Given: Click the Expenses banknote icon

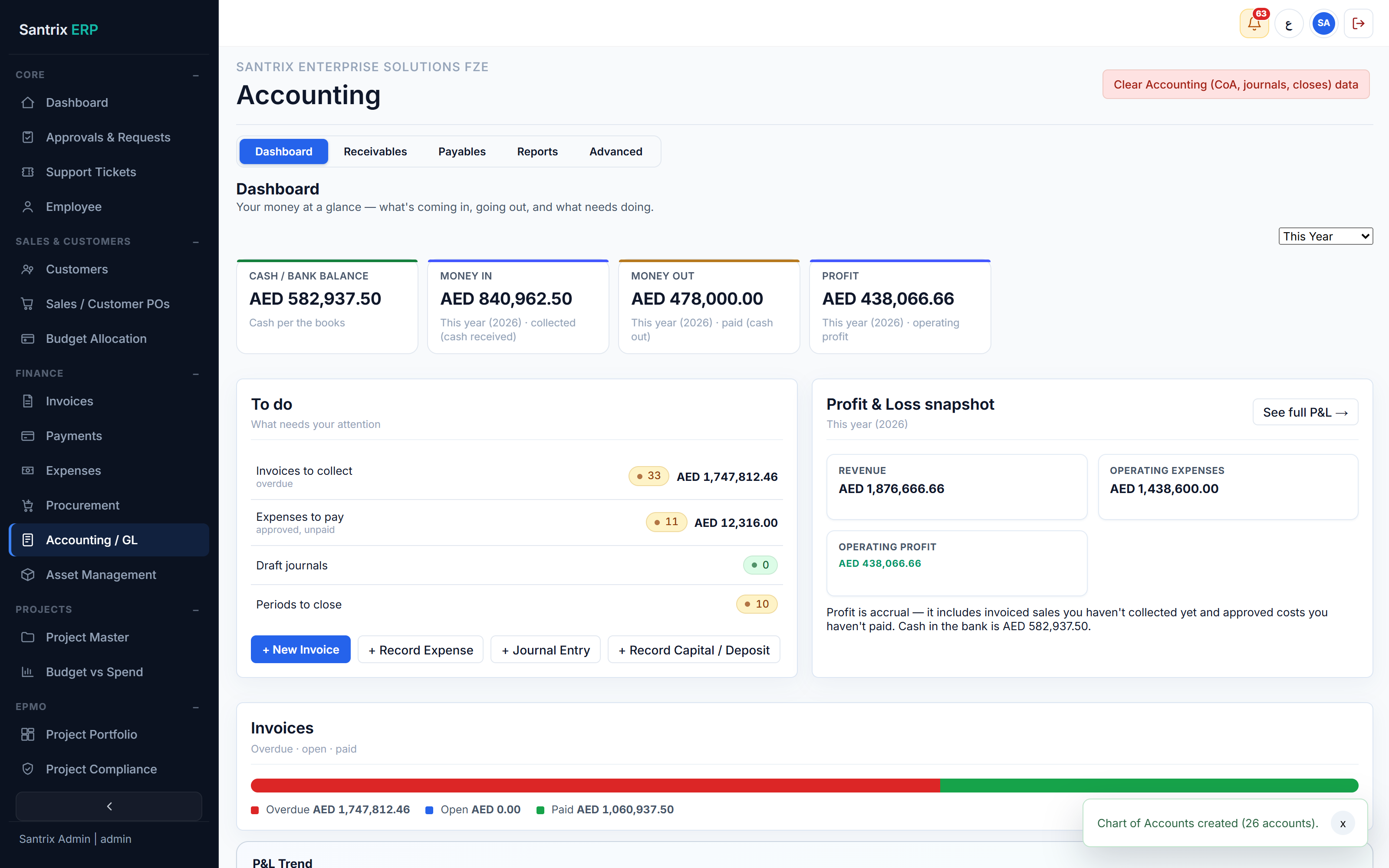Looking at the screenshot, I should coord(27,471).
